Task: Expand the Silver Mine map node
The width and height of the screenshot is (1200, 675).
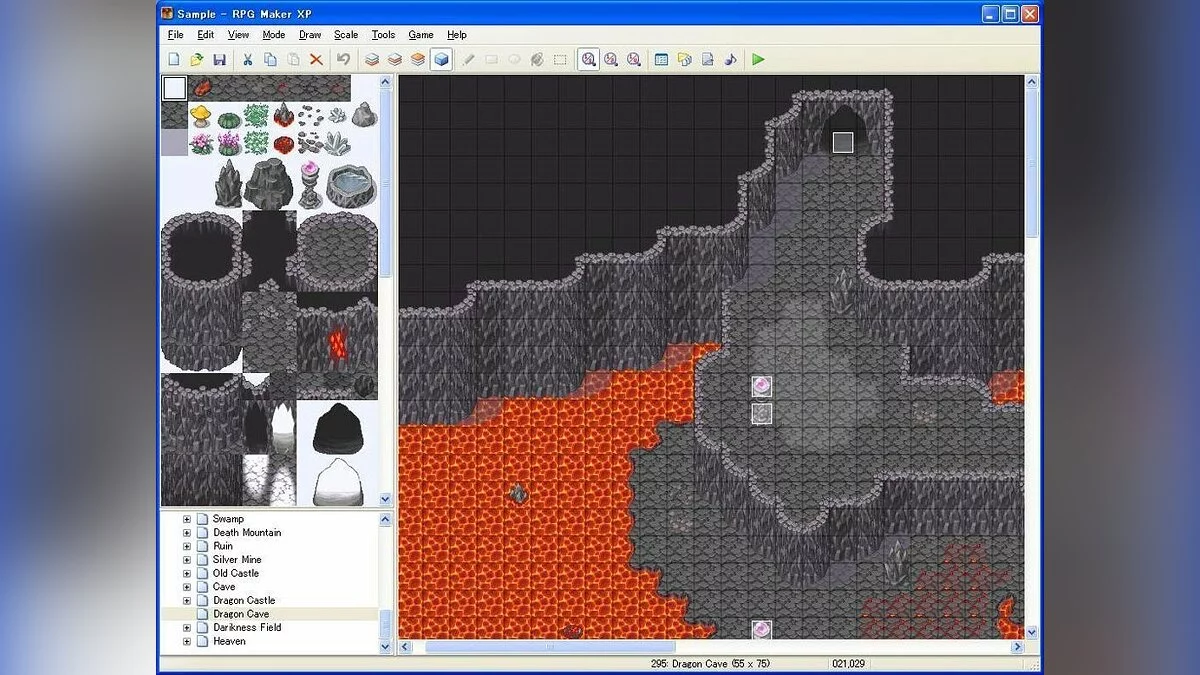Action: (186, 560)
